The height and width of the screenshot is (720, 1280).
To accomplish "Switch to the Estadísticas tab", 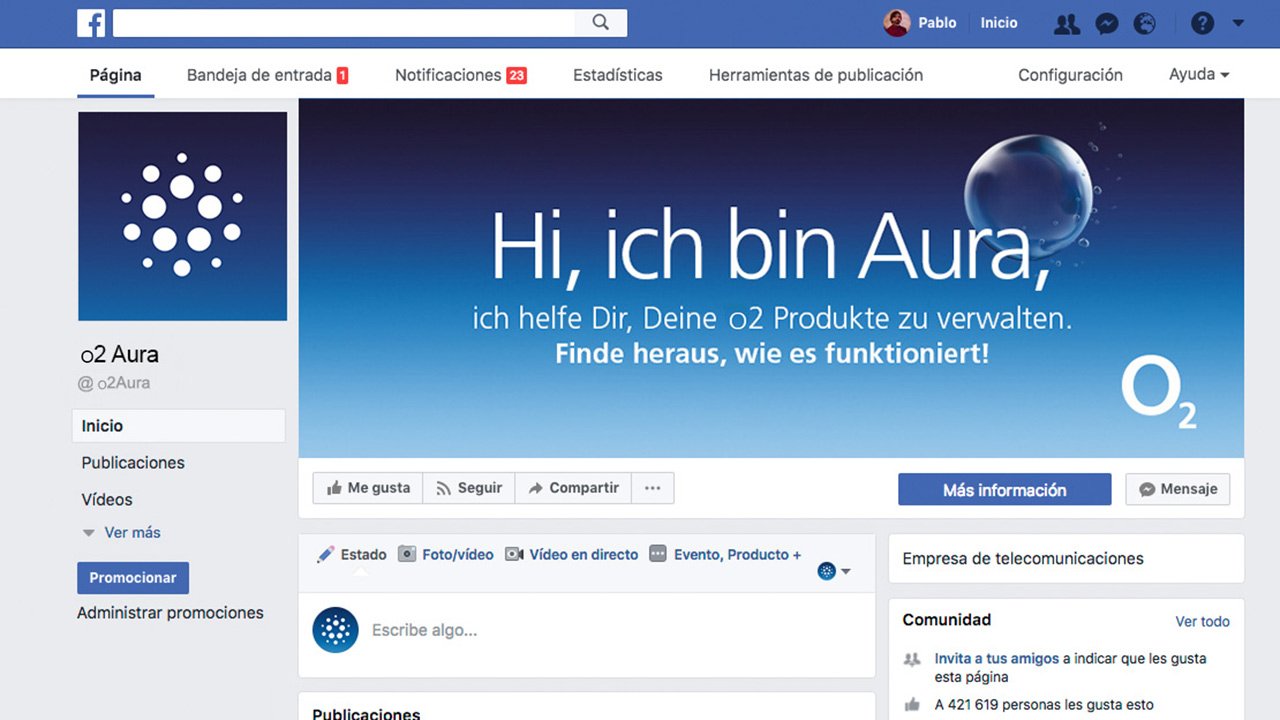I will [617, 74].
